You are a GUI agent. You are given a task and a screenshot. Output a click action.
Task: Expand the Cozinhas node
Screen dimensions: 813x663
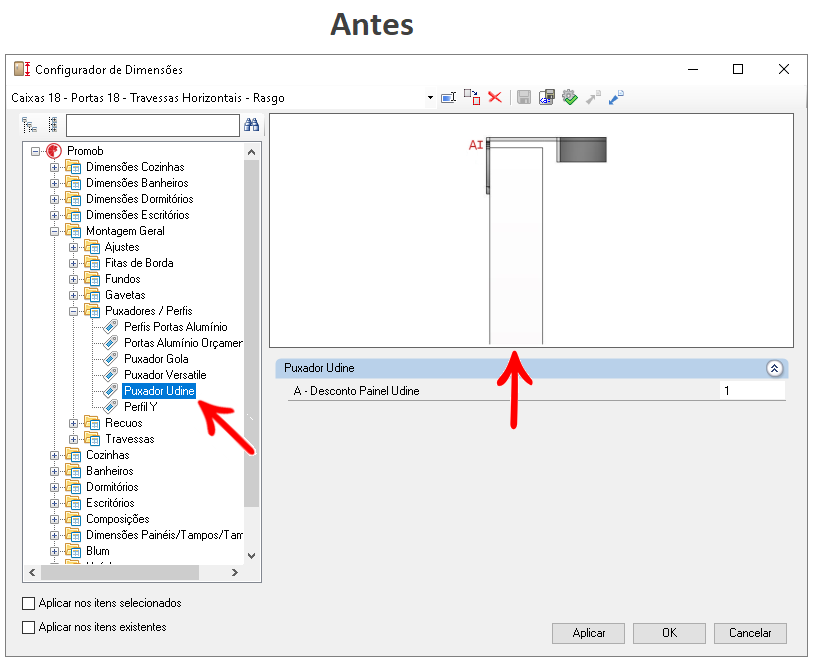pyautogui.click(x=54, y=456)
